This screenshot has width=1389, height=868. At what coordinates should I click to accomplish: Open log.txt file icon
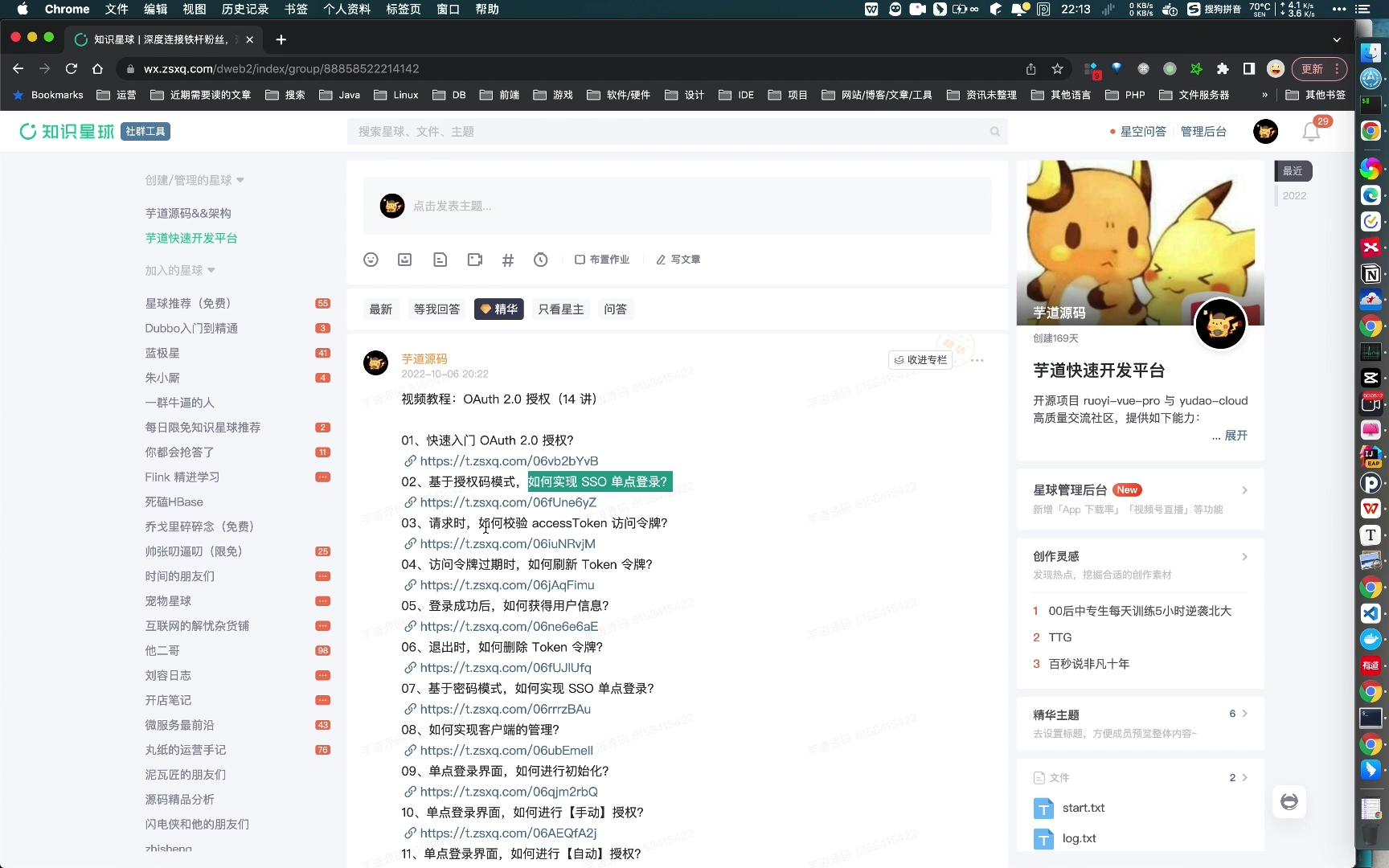pos(1043,839)
